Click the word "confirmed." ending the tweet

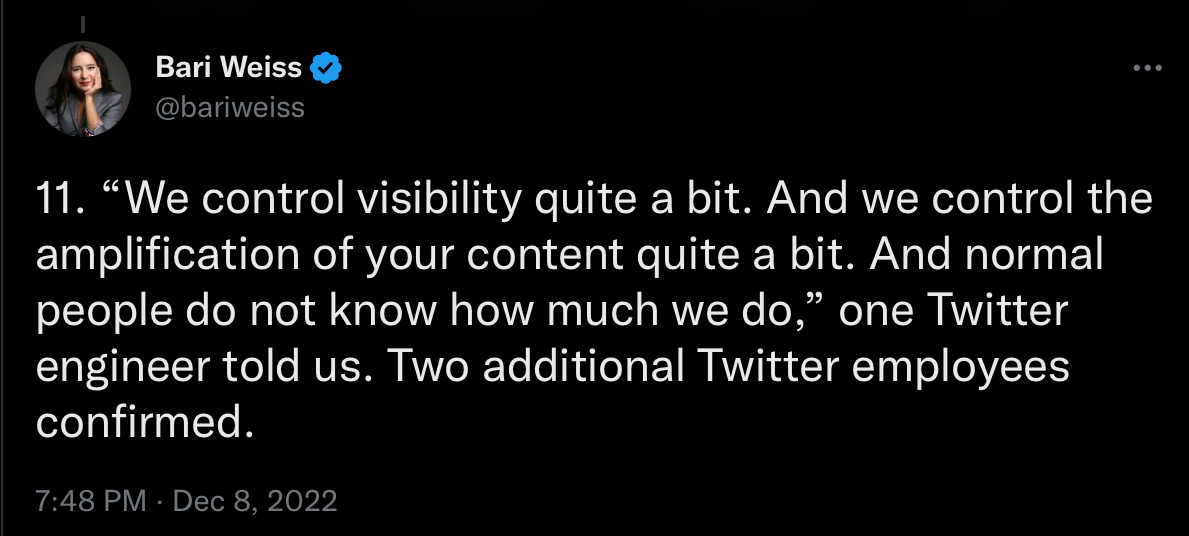coord(139,423)
